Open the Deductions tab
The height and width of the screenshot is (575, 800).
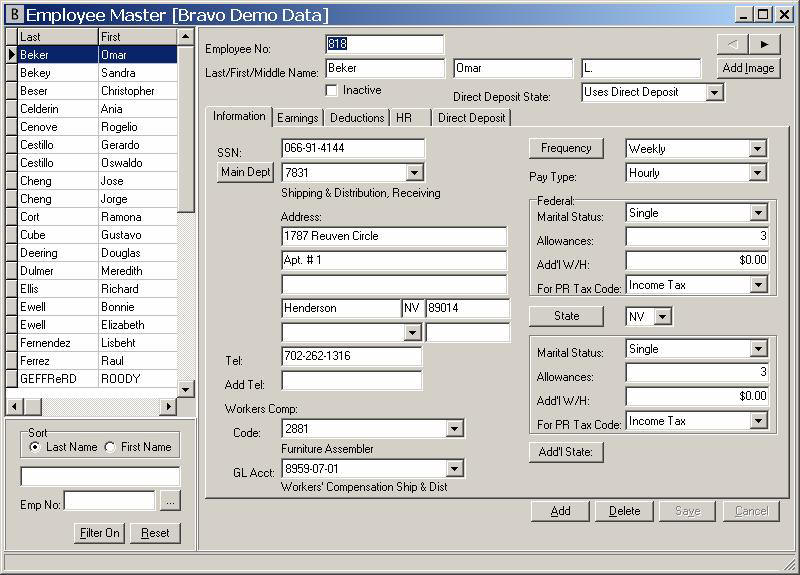pyautogui.click(x=357, y=118)
